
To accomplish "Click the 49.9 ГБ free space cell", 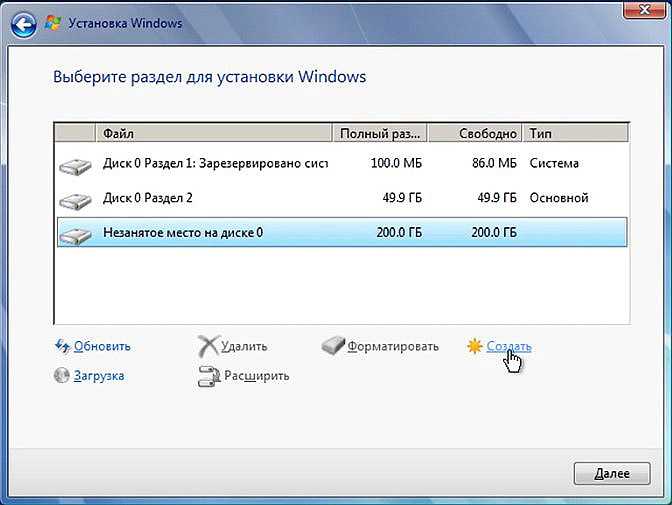I will [497, 198].
